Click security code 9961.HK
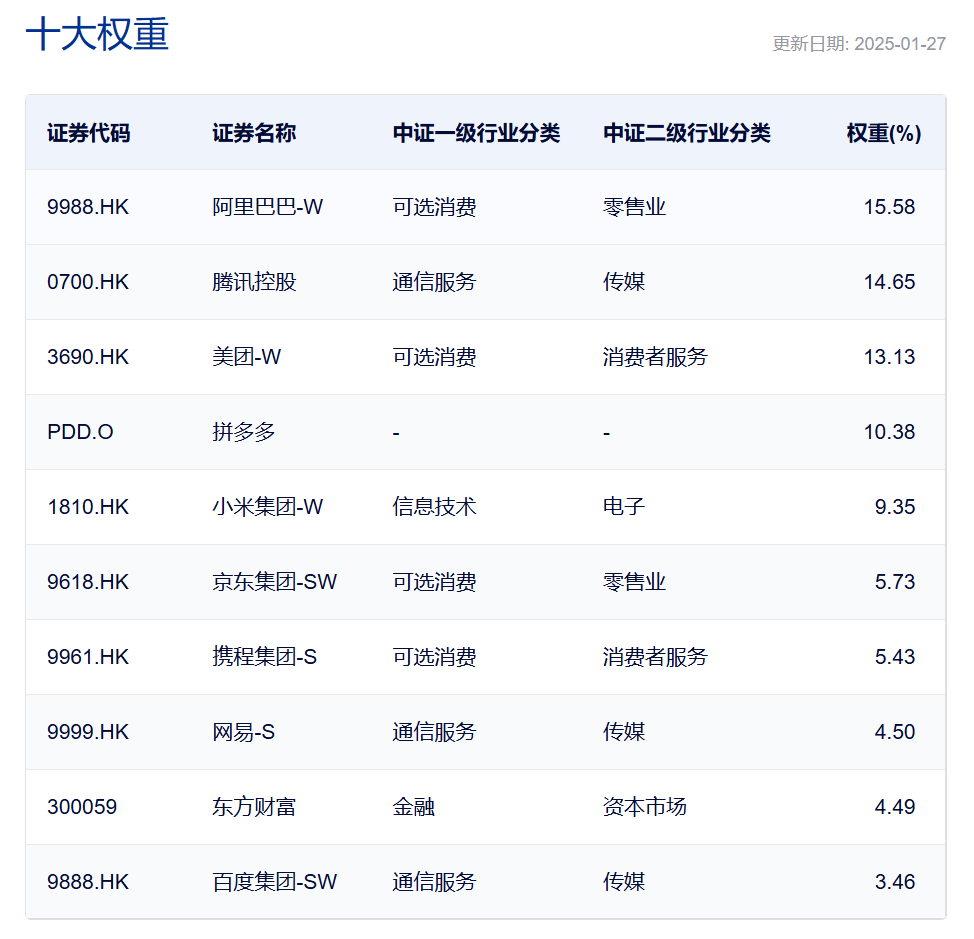 tap(88, 657)
